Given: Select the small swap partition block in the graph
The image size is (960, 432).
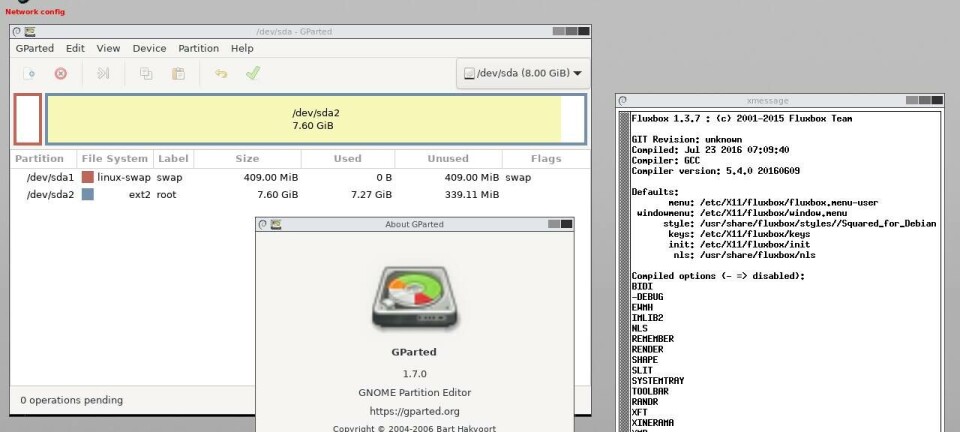Looking at the screenshot, I should [x=28, y=119].
